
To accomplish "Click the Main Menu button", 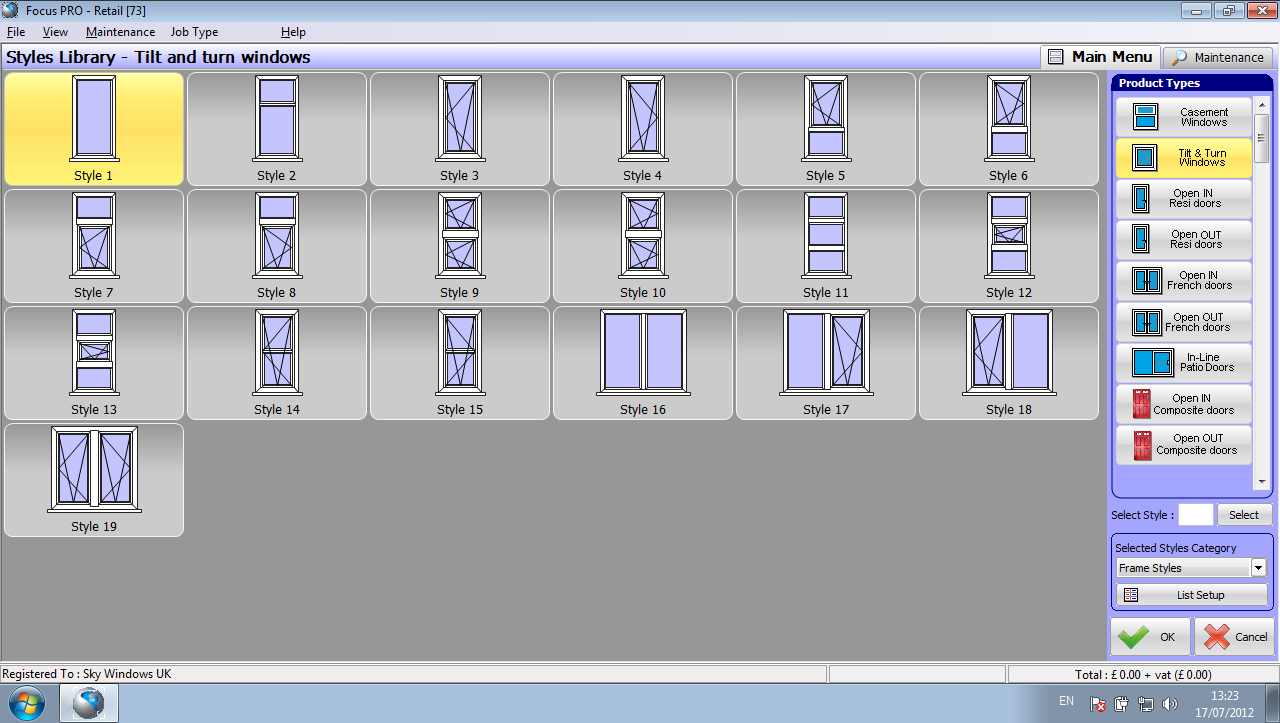I will pos(1100,57).
